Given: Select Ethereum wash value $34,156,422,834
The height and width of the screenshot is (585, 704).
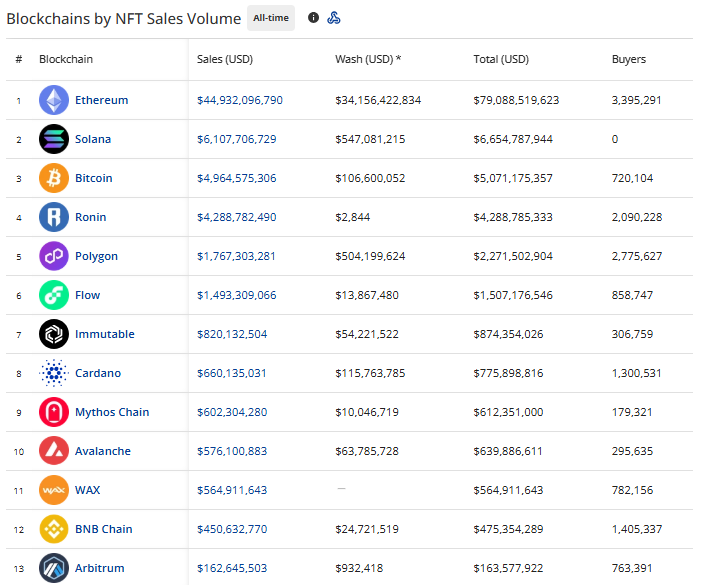Looking at the screenshot, I should click(x=378, y=100).
